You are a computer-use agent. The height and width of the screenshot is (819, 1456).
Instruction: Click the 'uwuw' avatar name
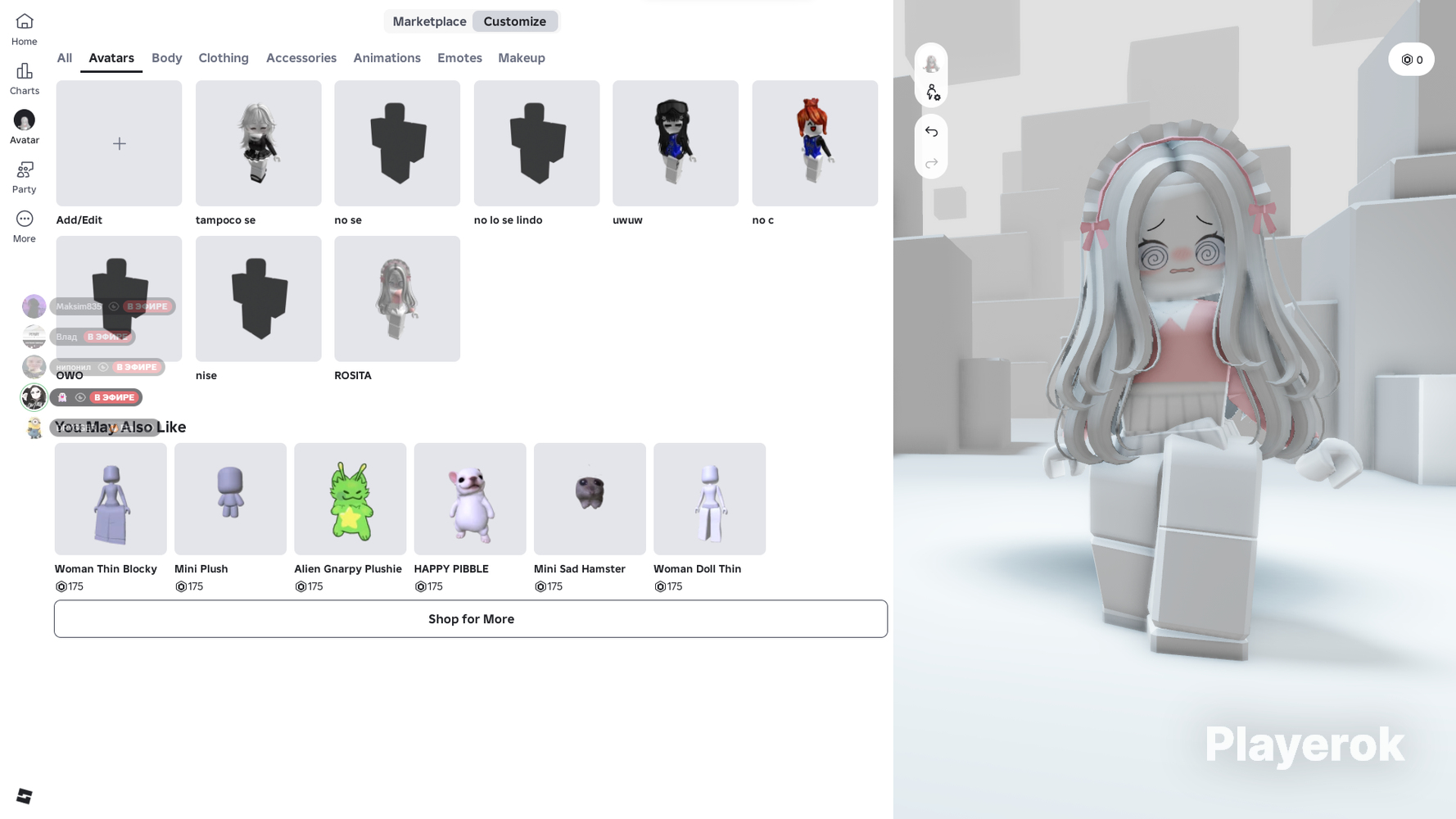[x=628, y=220]
